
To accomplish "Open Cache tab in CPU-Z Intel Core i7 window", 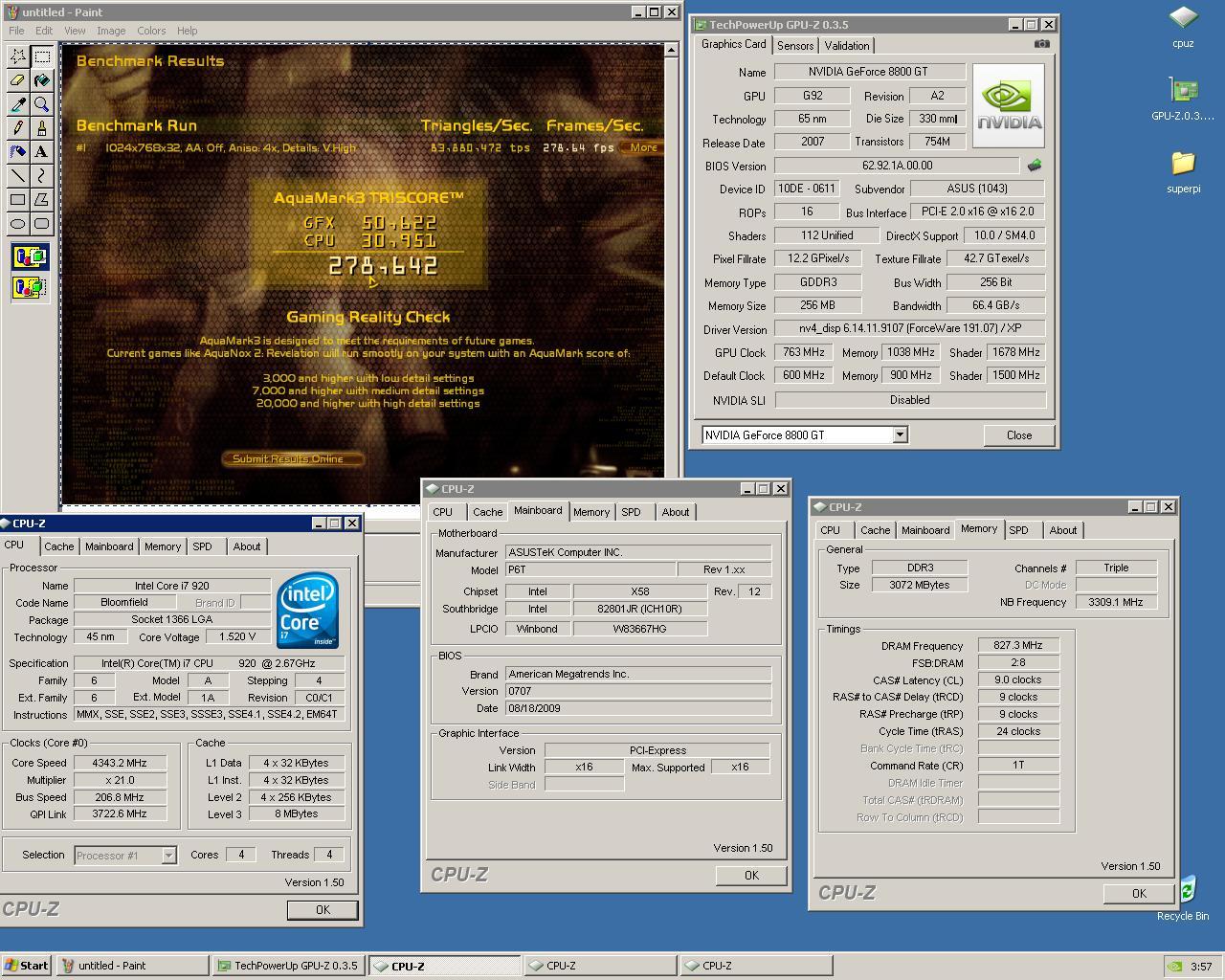I will coord(58,546).
